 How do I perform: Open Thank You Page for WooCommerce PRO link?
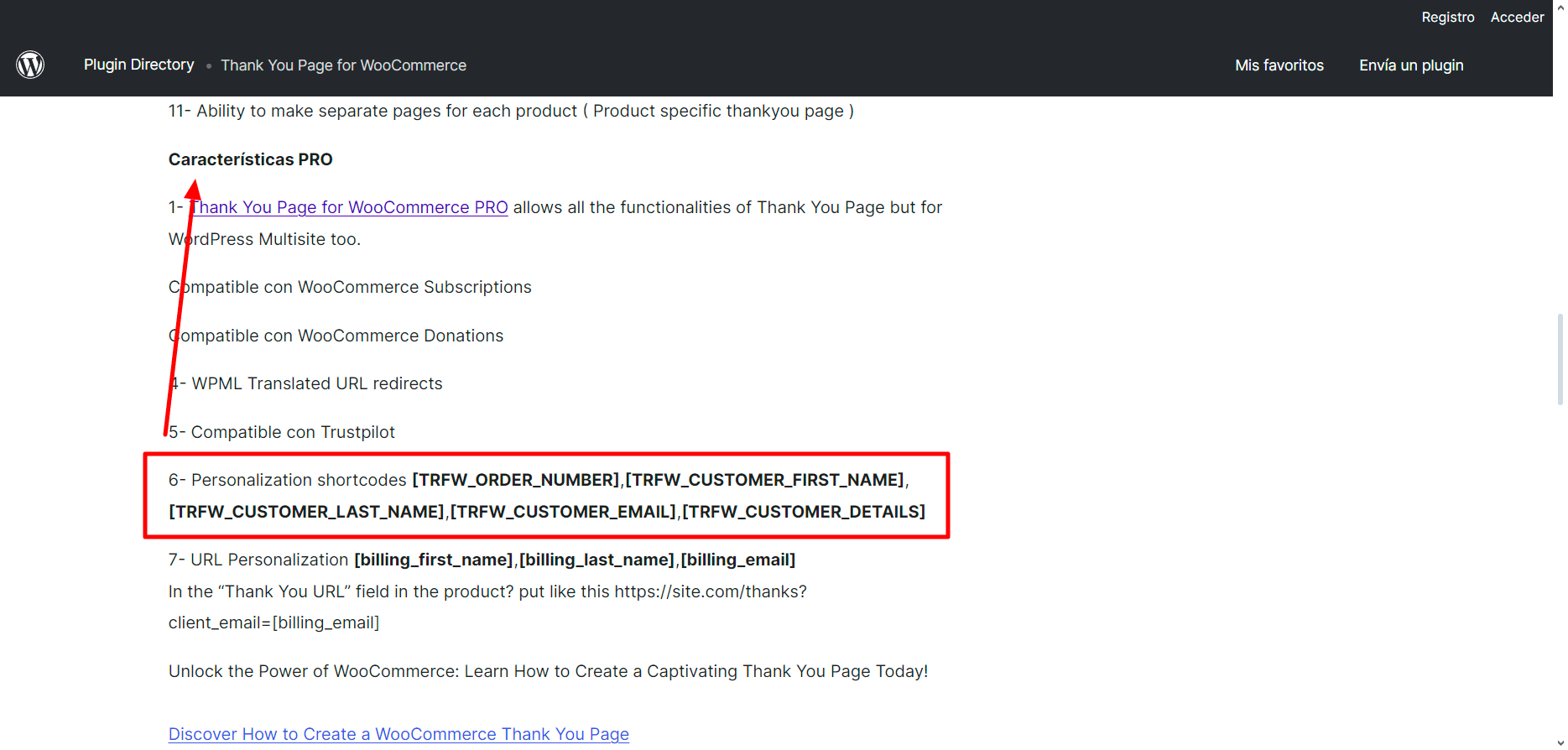click(x=348, y=207)
